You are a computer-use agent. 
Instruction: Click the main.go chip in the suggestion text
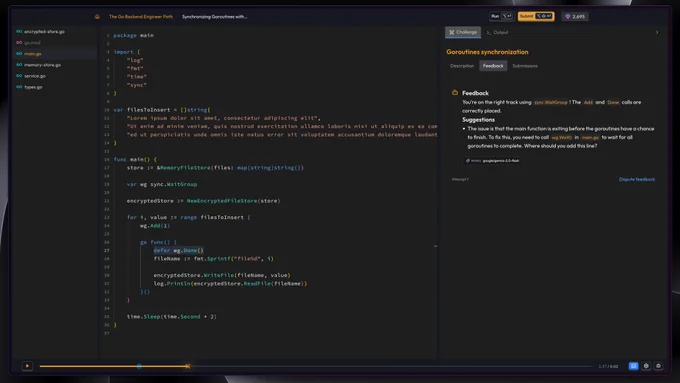click(590, 137)
